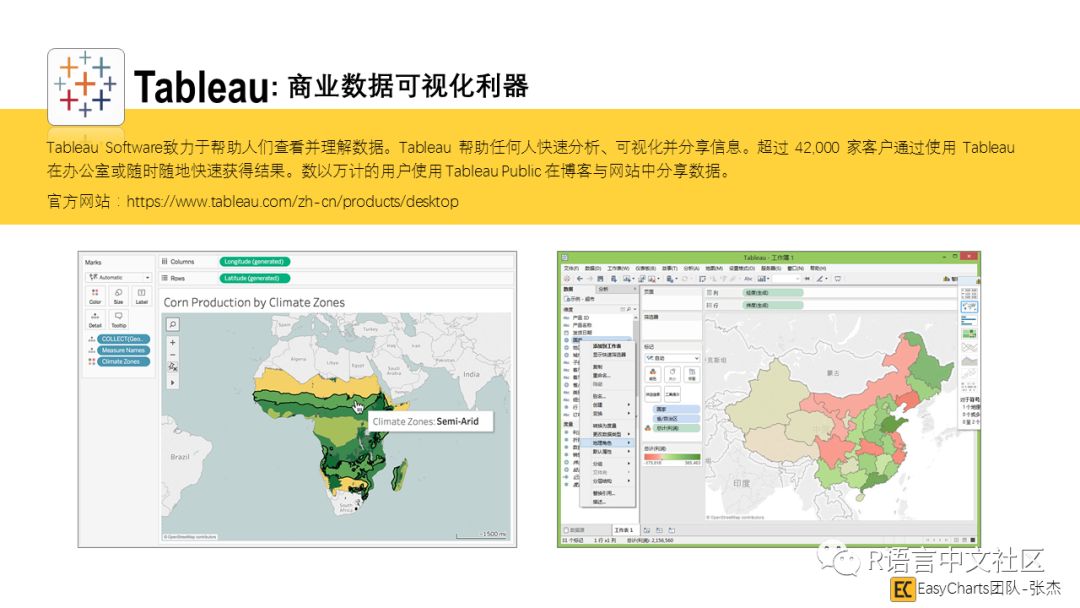This screenshot has height=608, width=1080.
Task: Click the color dots icon beside Climate Zones
Action: pyautogui.click(x=91, y=361)
